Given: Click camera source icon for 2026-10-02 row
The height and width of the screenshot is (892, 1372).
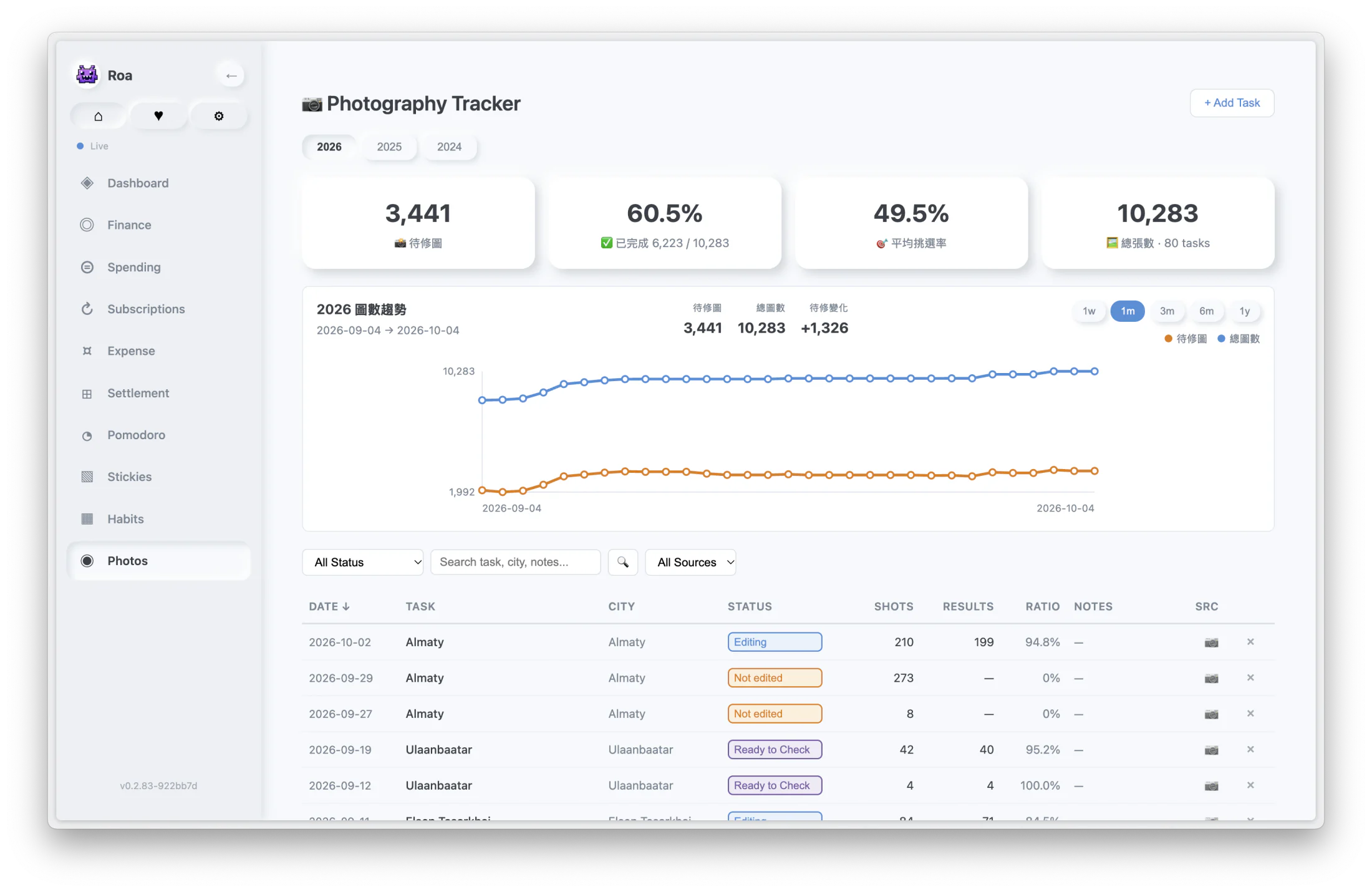Looking at the screenshot, I should click(1211, 642).
